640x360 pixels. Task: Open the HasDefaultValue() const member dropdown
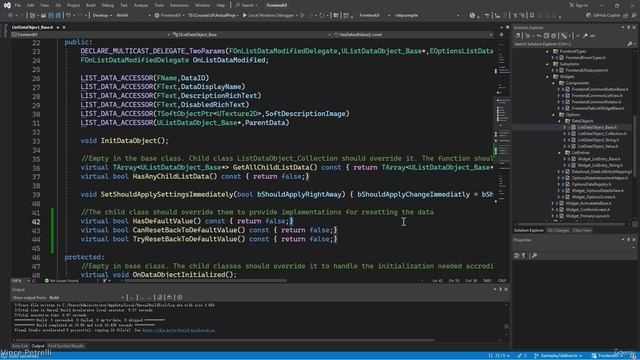click(x=413, y=35)
